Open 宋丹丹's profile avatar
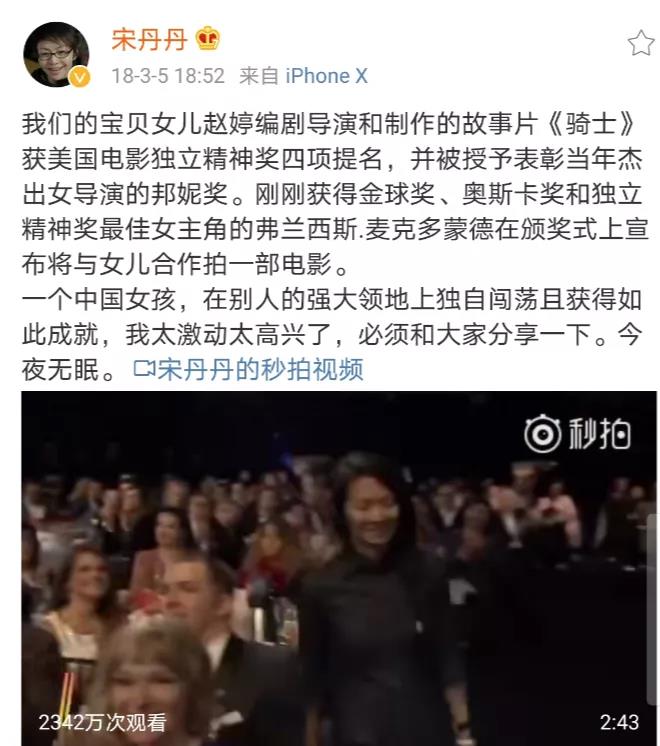660x746 pixels. [x=56, y=54]
